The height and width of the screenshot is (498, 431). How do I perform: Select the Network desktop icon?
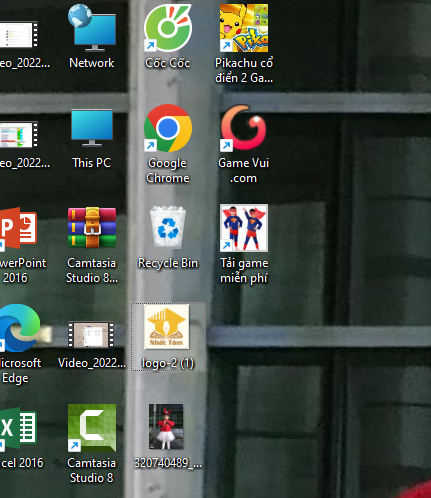92,28
